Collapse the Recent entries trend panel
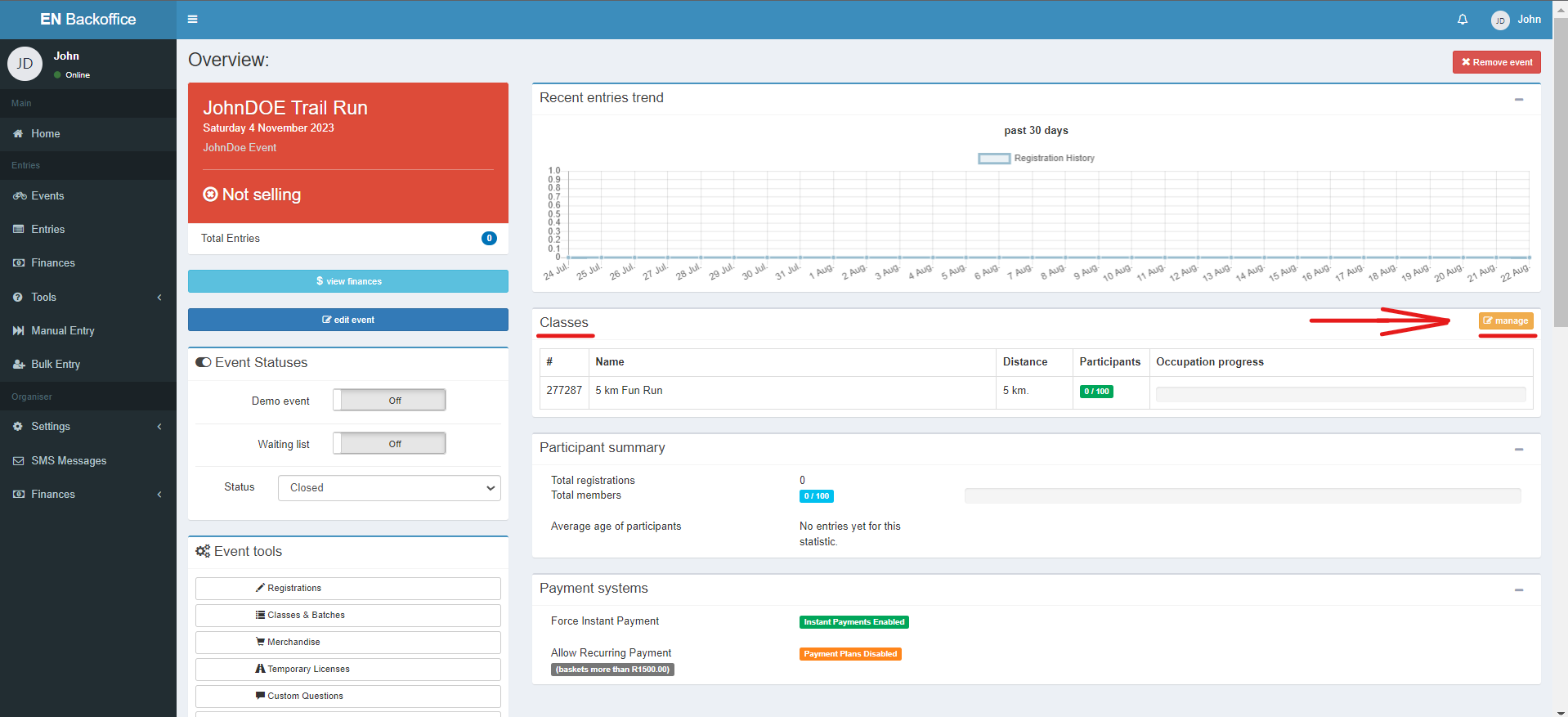The height and width of the screenshot is (717, 1568). point(1519,99)
